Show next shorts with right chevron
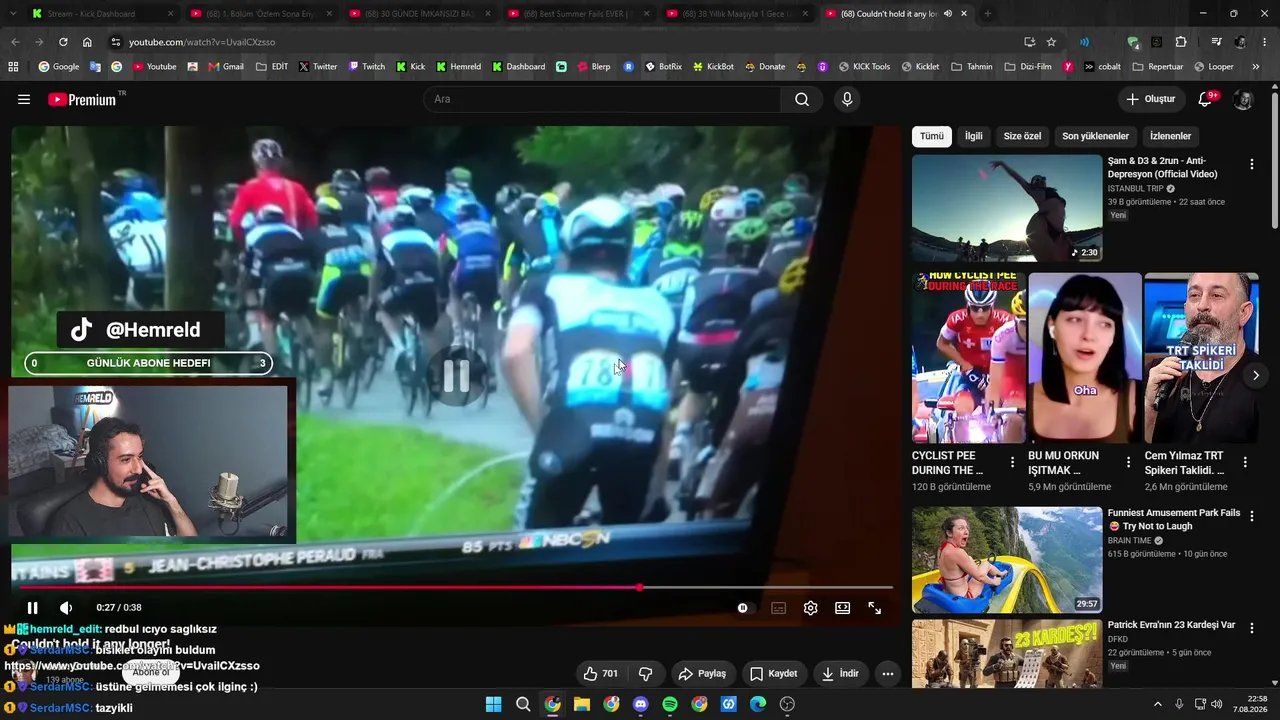 tap(1255, 375)
